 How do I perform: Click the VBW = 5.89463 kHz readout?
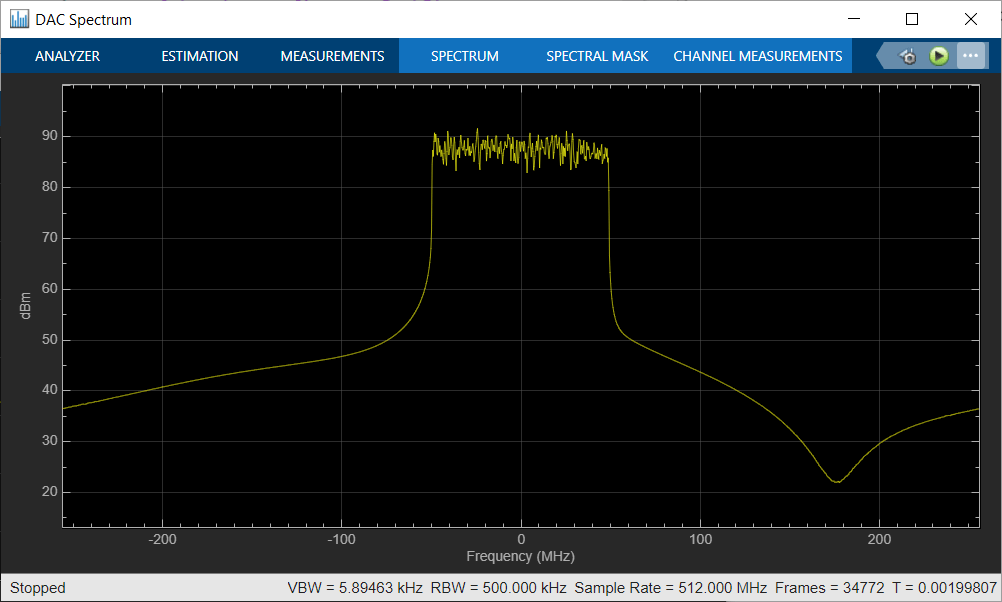click(x=355, y=587)
